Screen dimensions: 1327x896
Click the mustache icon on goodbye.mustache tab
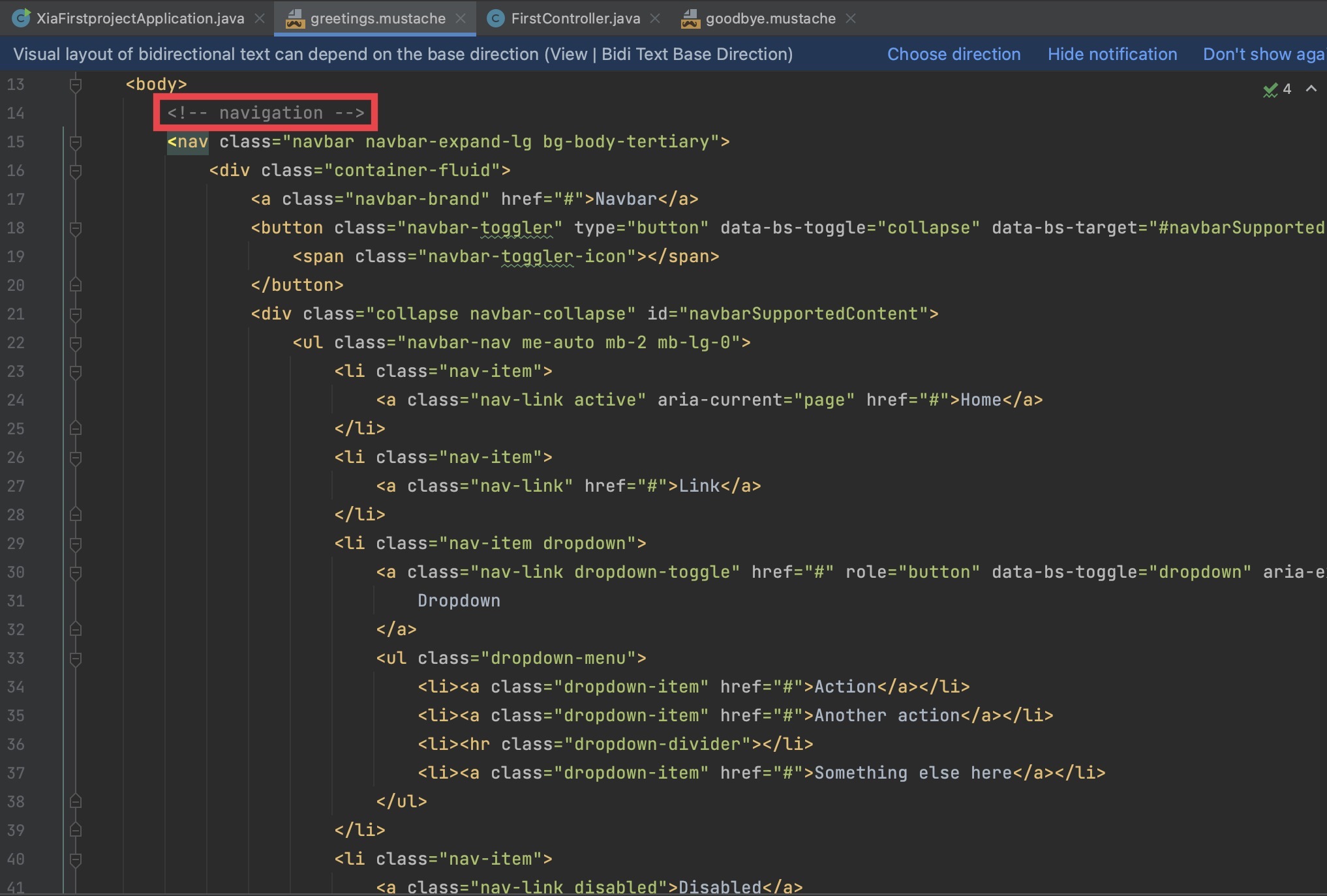pyautogui.click(x=690, y=19)
